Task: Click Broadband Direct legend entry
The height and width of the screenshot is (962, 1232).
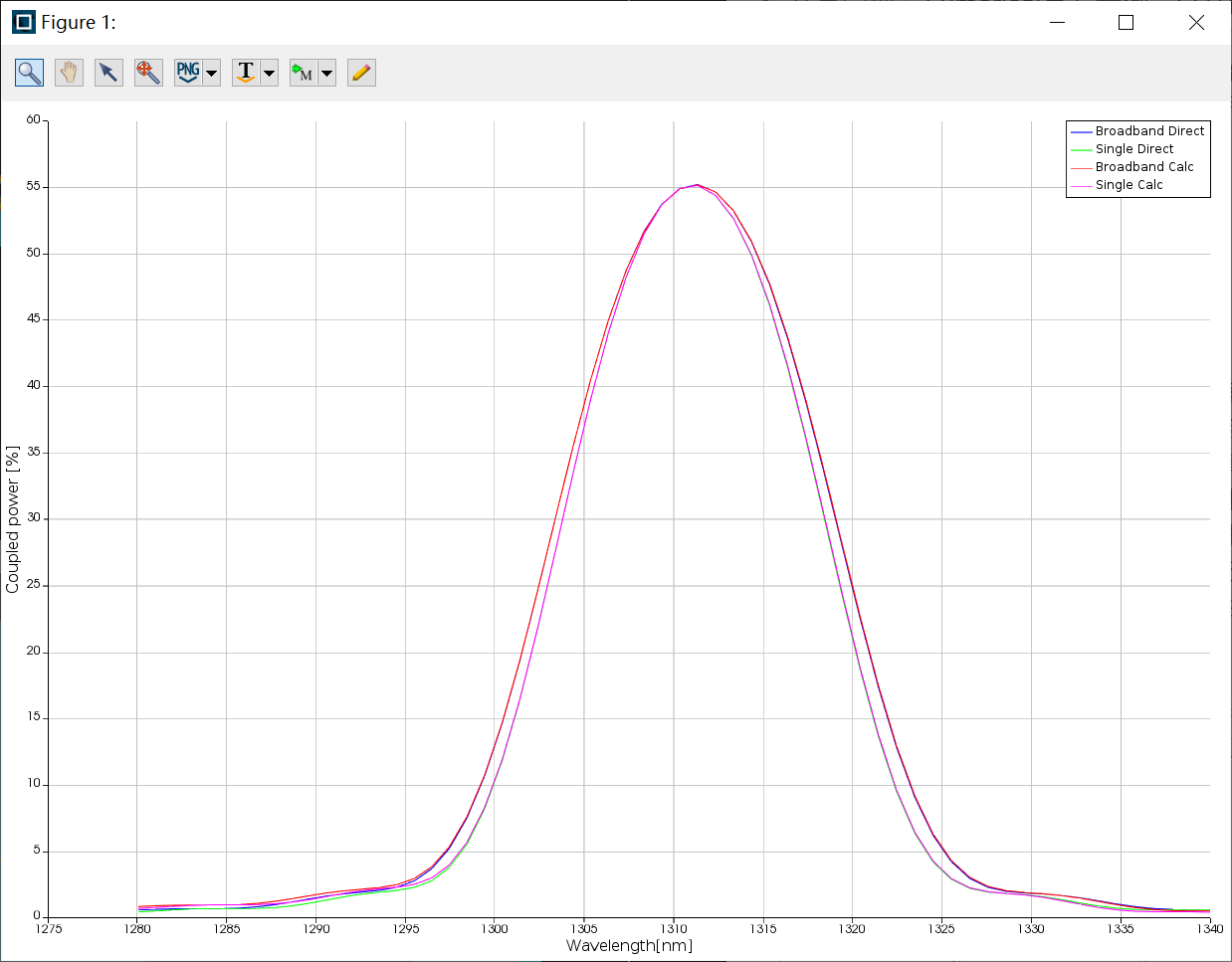Action: (x=1137, y=131)
